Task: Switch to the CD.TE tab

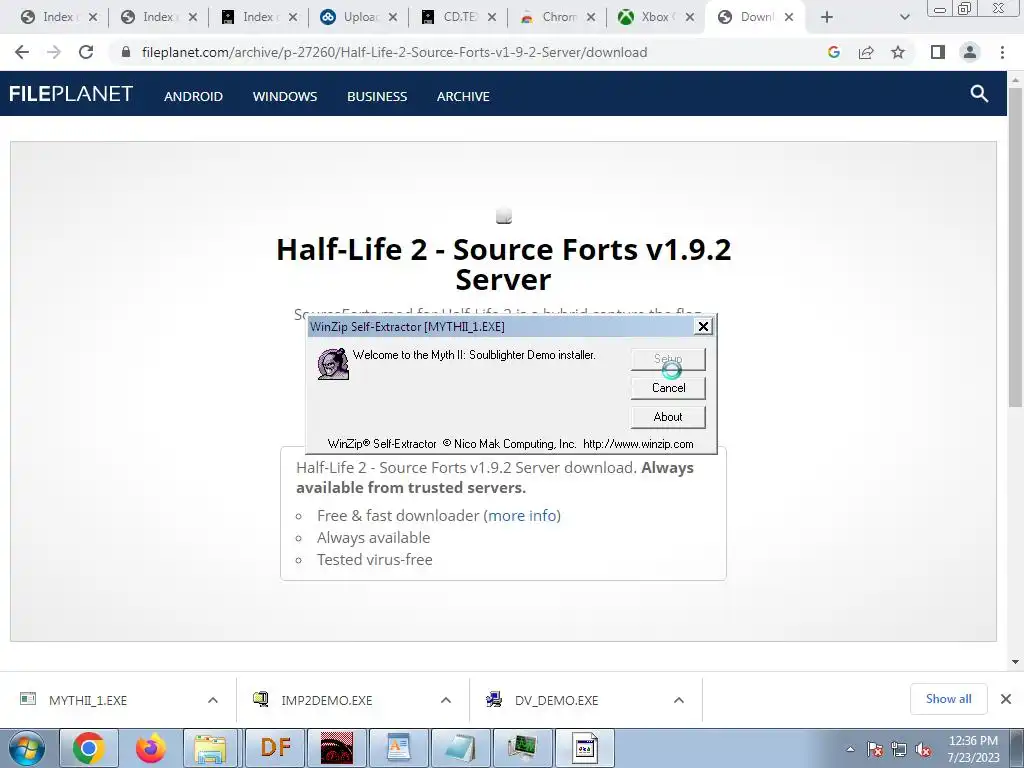Action: tap(458, 17)
